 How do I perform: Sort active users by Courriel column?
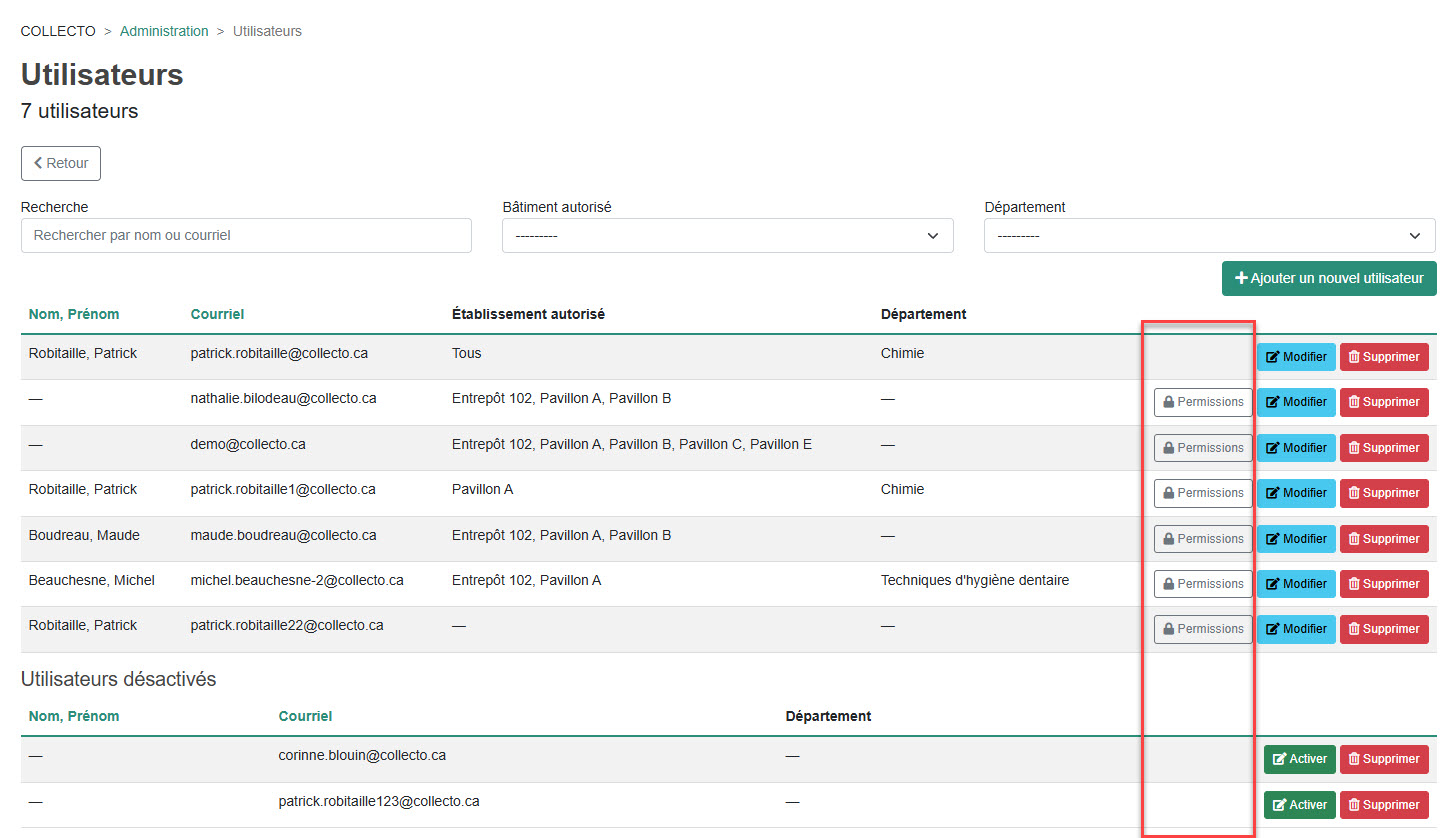(x=217, y=314)
